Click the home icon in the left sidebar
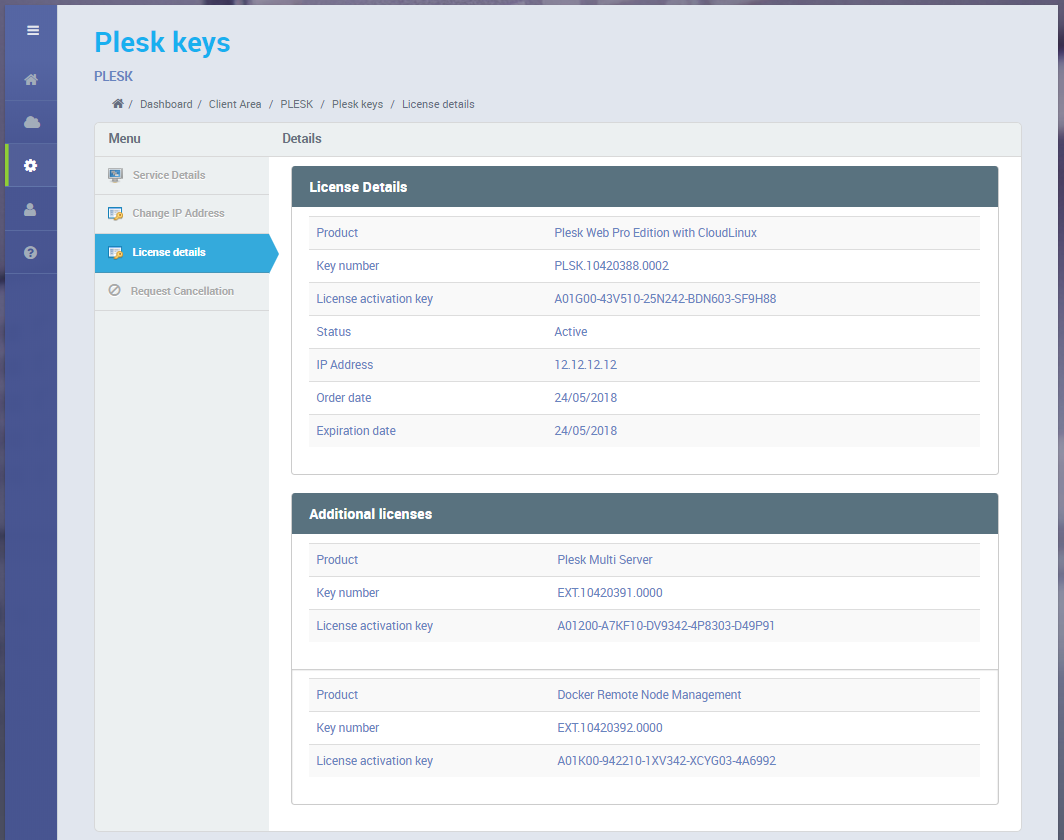1064x840 pixels. (x=31, y=79)
